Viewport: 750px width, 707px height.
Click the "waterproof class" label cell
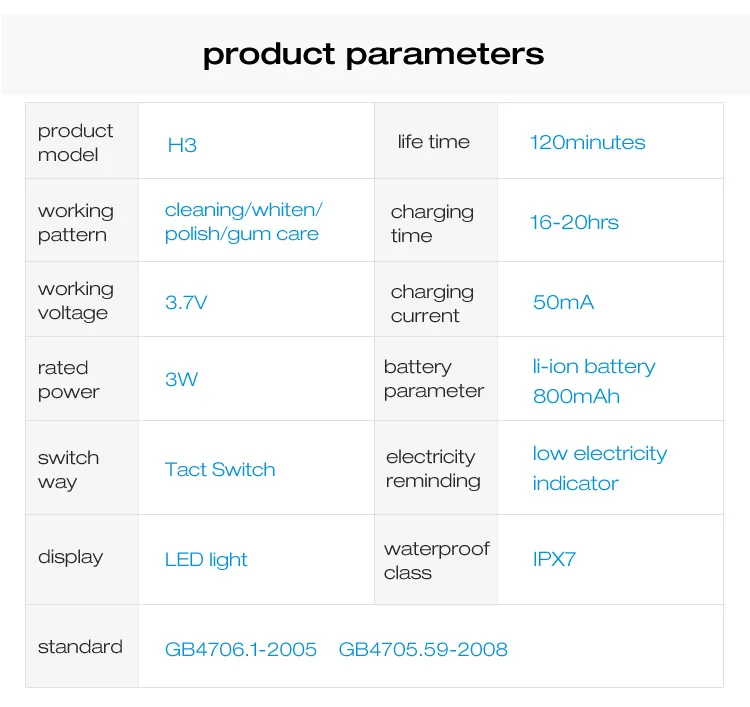click(436, 560)
